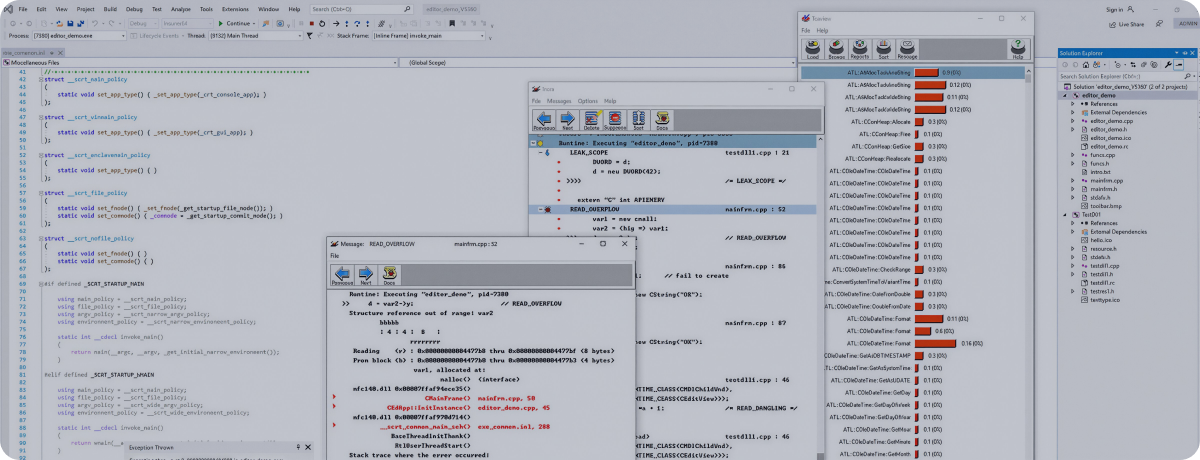Click the Suppress icon in Inuse window

614,122
